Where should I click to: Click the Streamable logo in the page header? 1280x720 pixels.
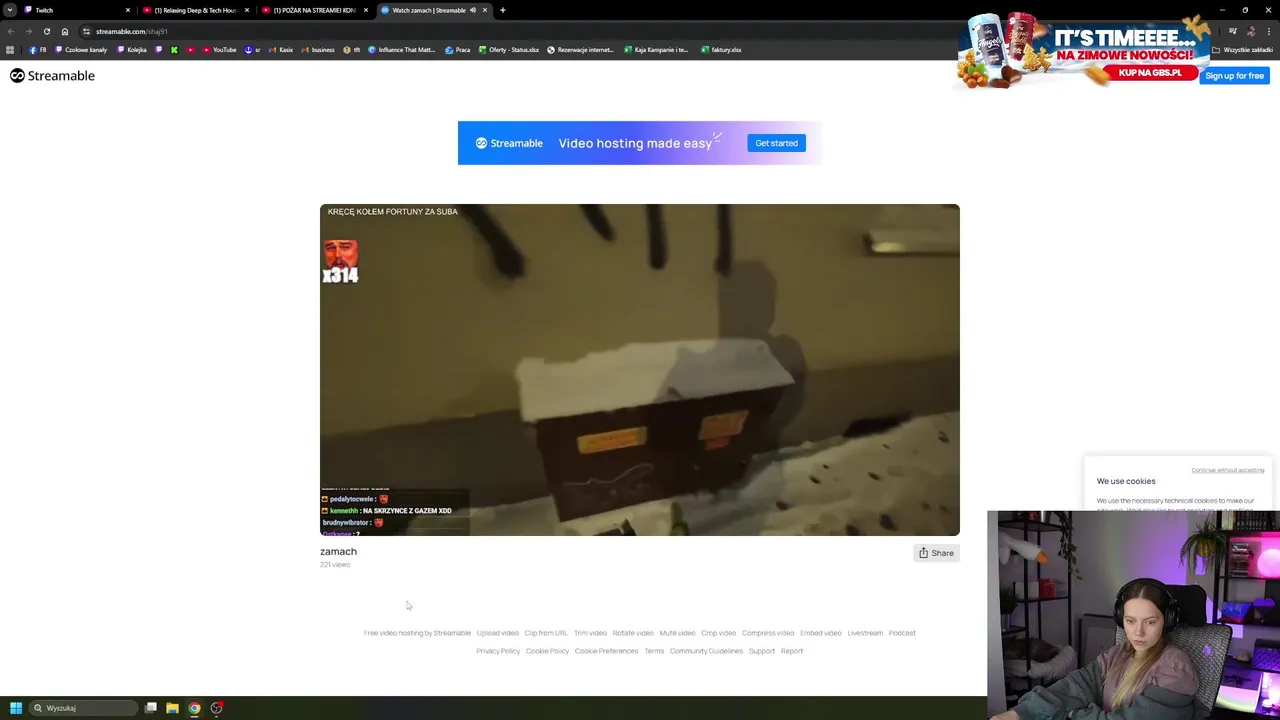52,76
